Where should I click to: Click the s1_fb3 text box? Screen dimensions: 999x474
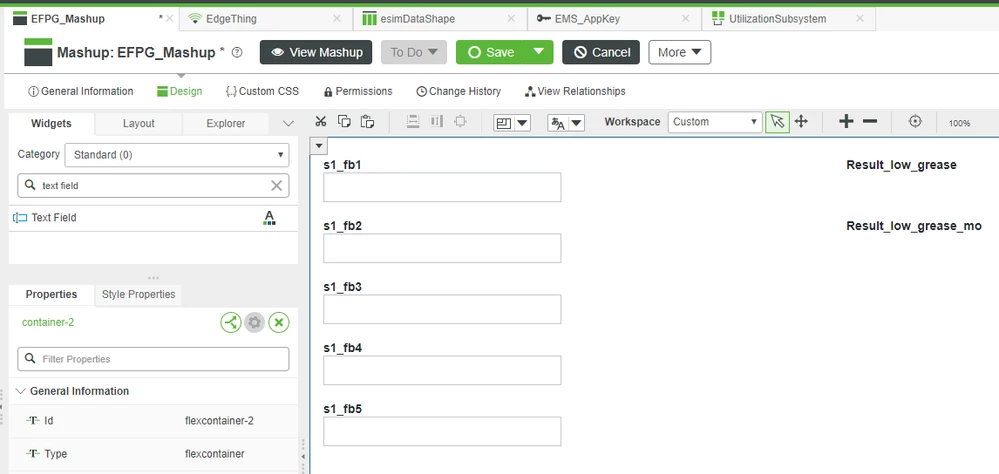(x=442, y=309)
